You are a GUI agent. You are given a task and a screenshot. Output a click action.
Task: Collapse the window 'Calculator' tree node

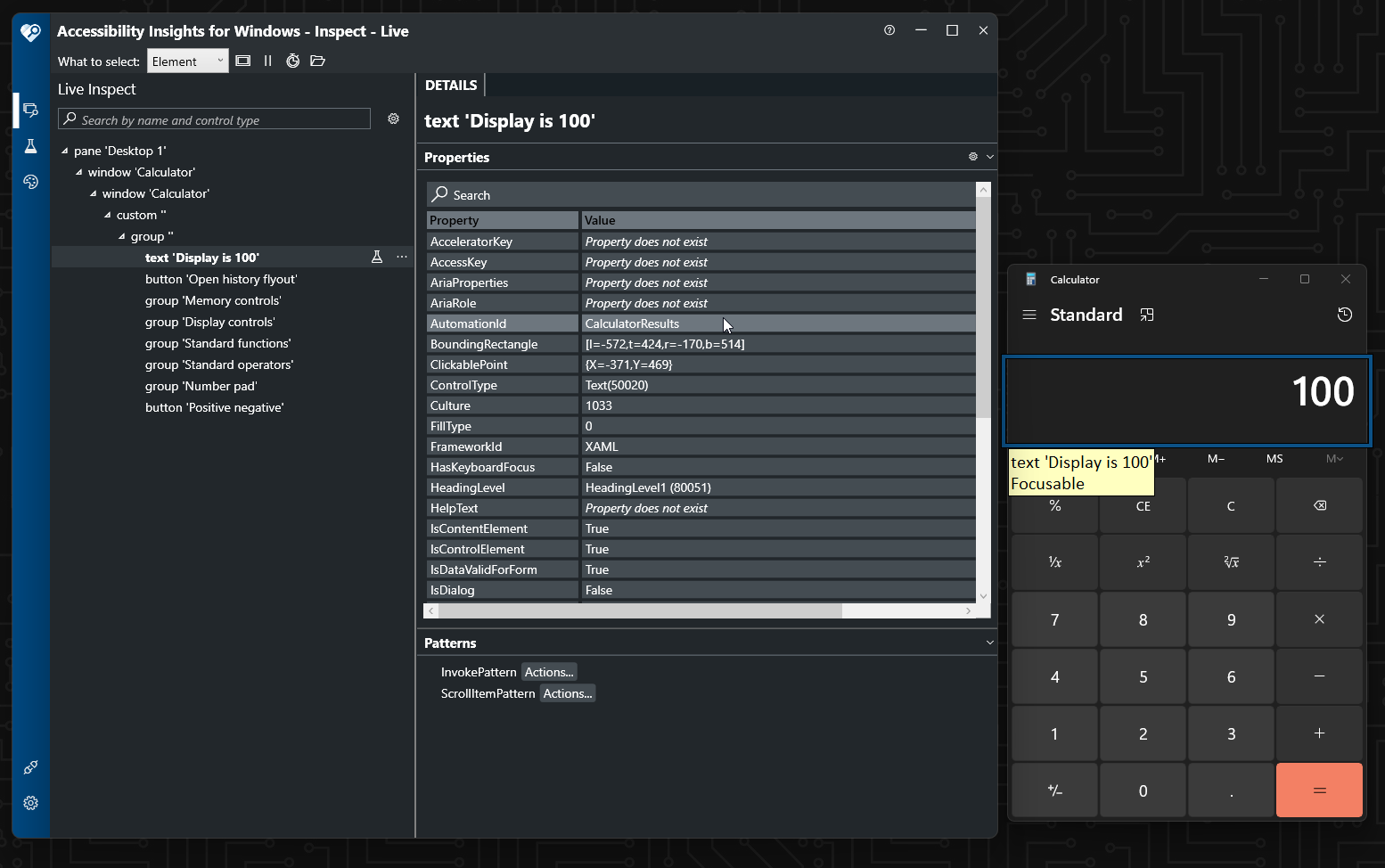coord(78,172)
